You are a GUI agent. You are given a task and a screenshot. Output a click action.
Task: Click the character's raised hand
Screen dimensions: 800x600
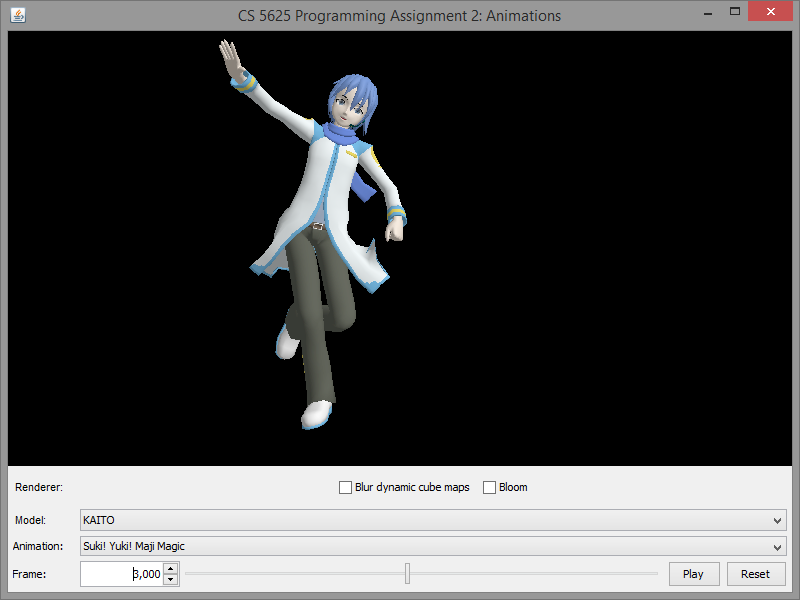pos(233,60)
